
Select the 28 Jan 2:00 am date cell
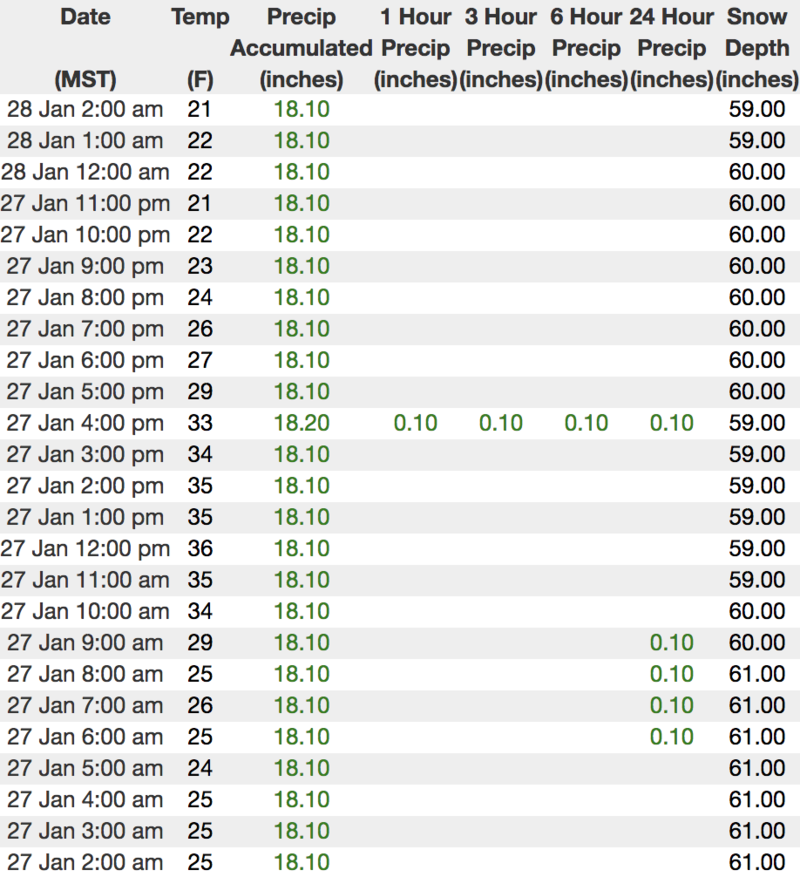(85, 109)
